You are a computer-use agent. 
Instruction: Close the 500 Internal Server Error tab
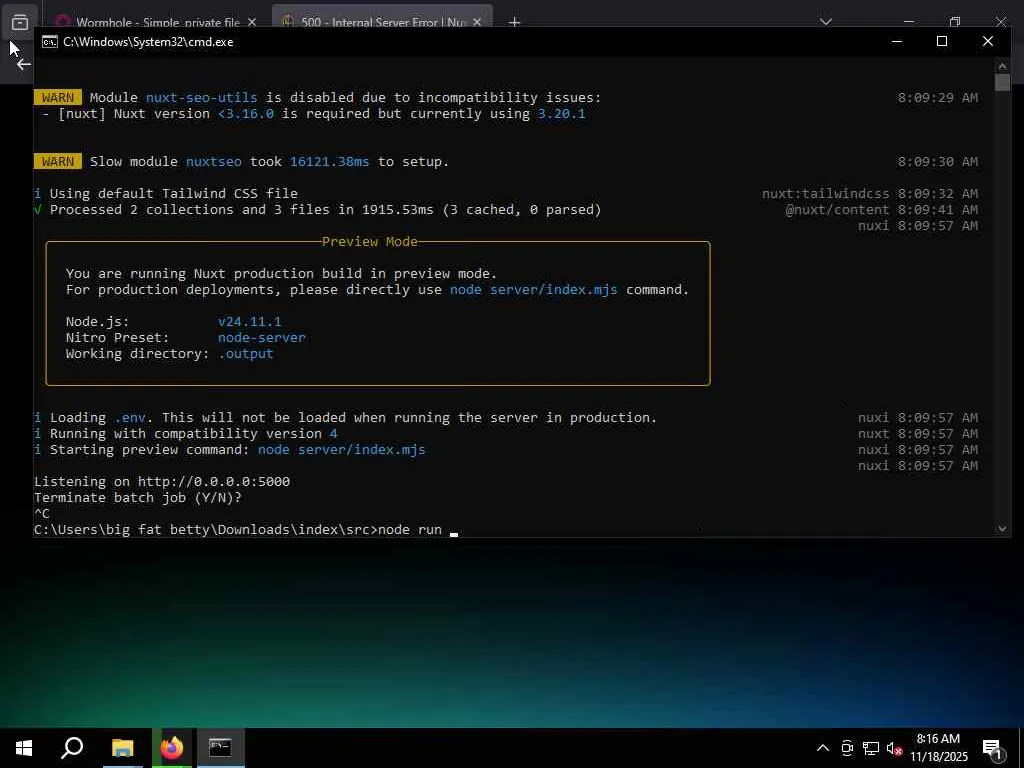pos(477,22)
